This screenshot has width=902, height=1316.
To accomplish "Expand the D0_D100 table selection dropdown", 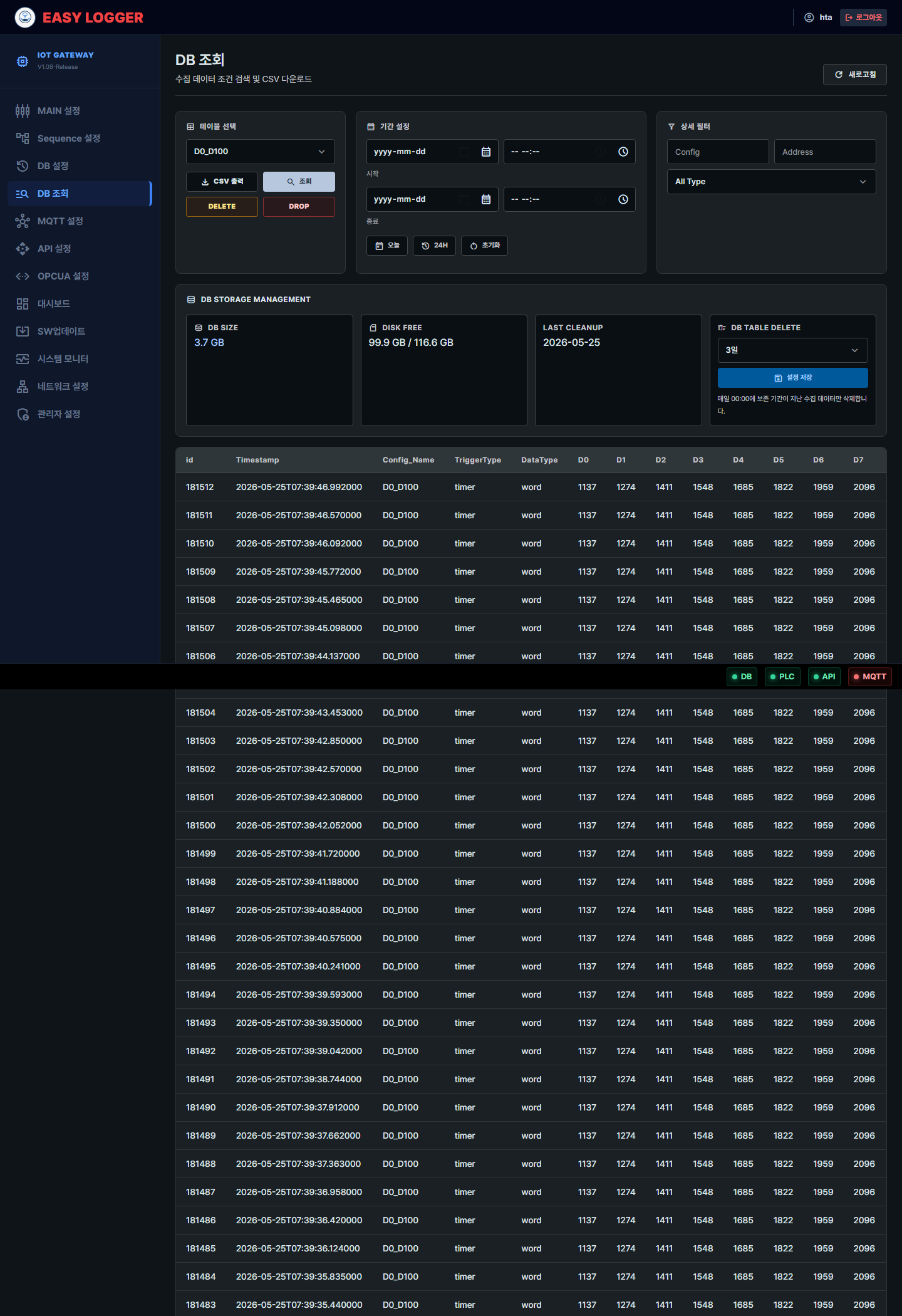I will pos(261,152).
